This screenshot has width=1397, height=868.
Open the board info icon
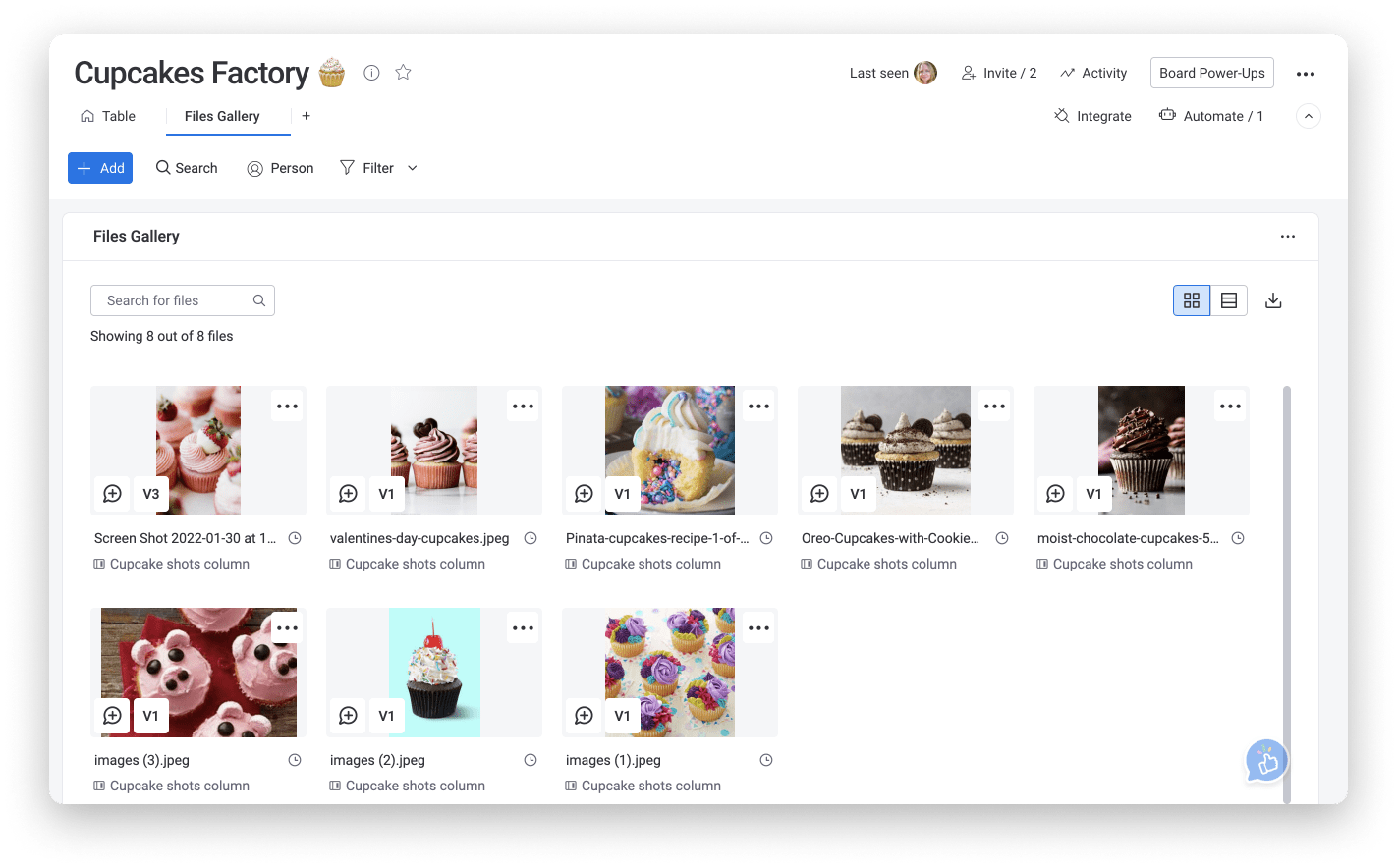click(371, 72)
